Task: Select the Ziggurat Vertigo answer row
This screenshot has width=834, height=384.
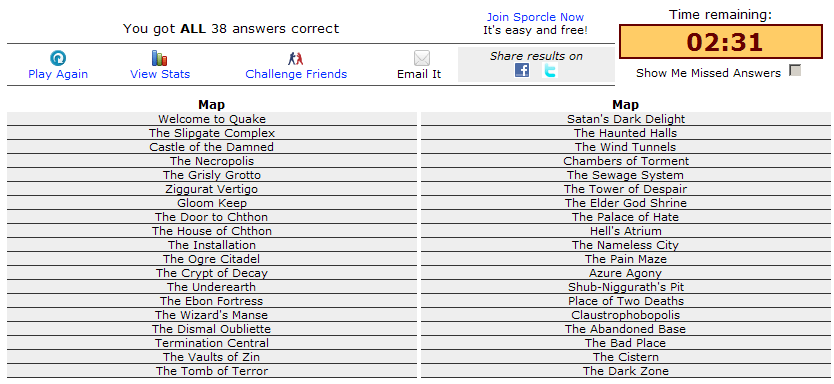Action: [x=212, y=189]
